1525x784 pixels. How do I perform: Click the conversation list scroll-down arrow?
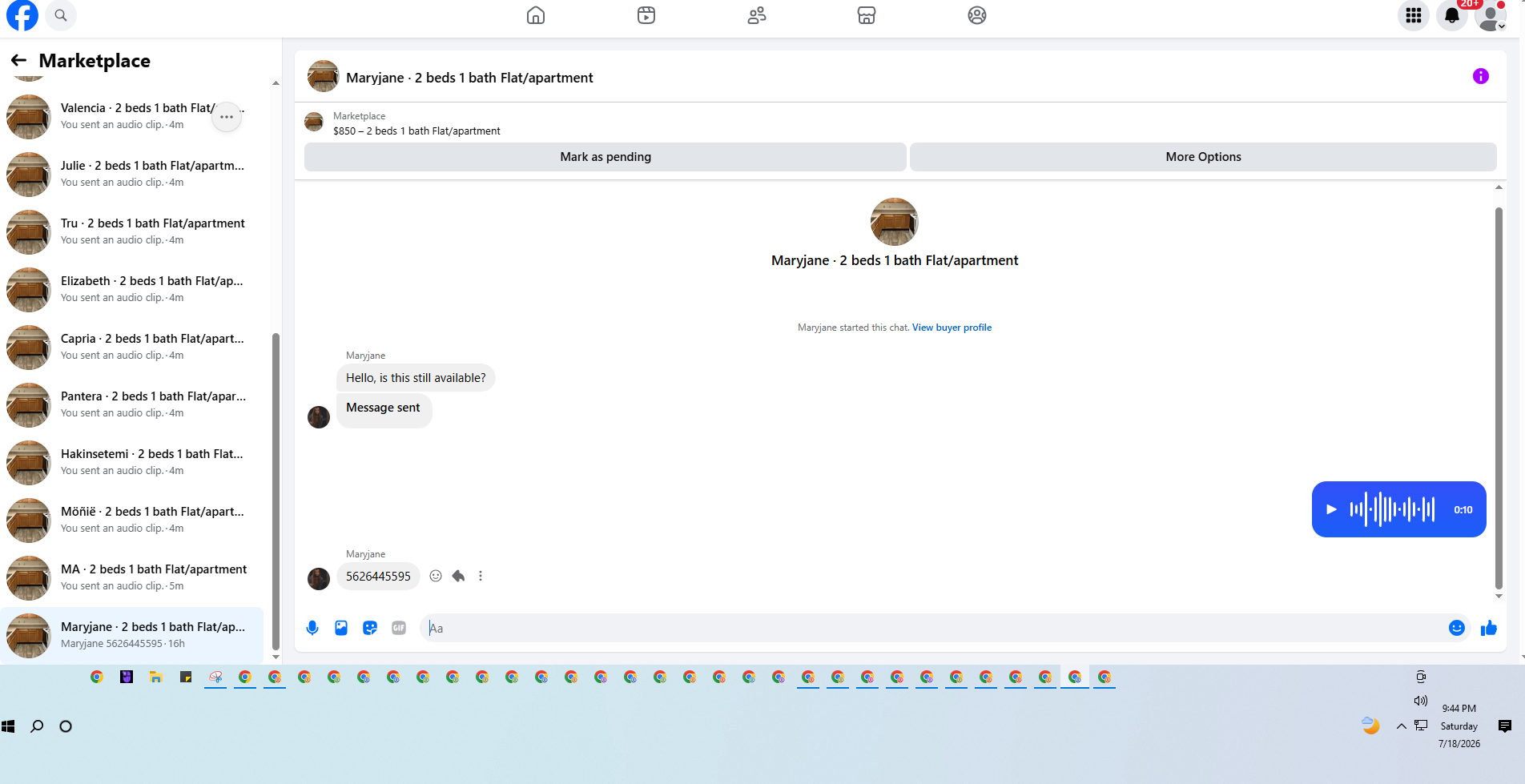click(276, 657)
